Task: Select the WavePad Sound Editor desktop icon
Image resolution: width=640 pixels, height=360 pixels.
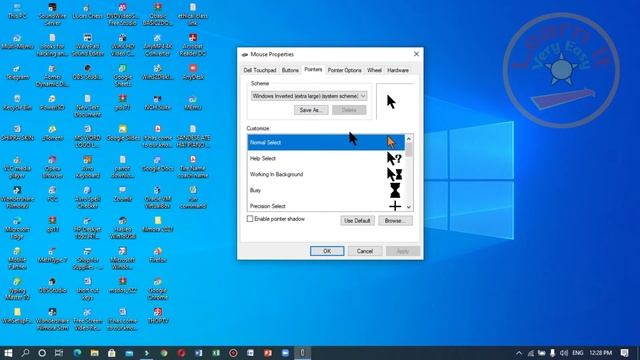Action: (x=87, y=45)
